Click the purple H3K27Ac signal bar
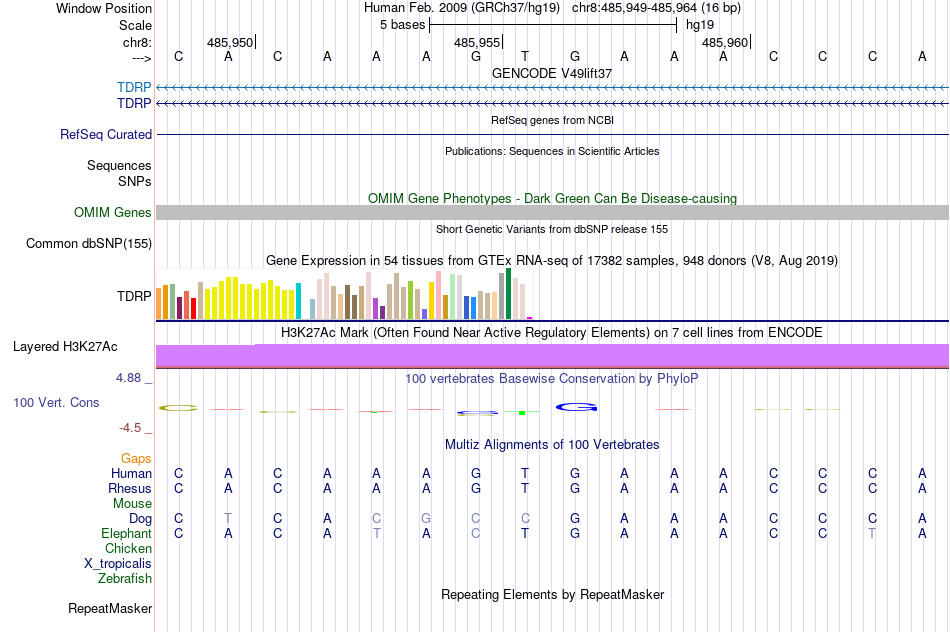This screenshot has width=950, height=632. [x=552, y=356]
